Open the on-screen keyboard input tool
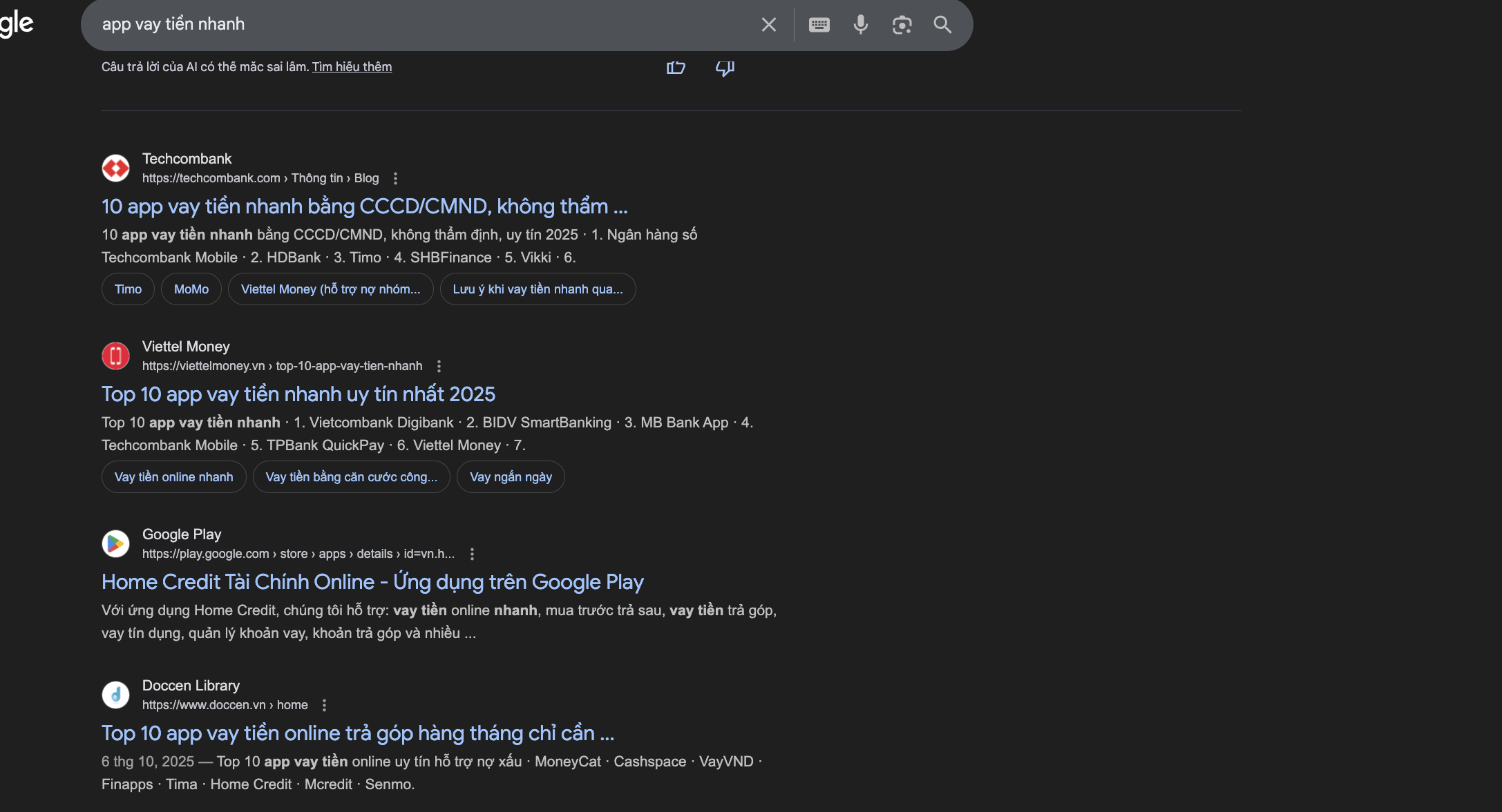The image size is (1502, 812). pos(819,25)
